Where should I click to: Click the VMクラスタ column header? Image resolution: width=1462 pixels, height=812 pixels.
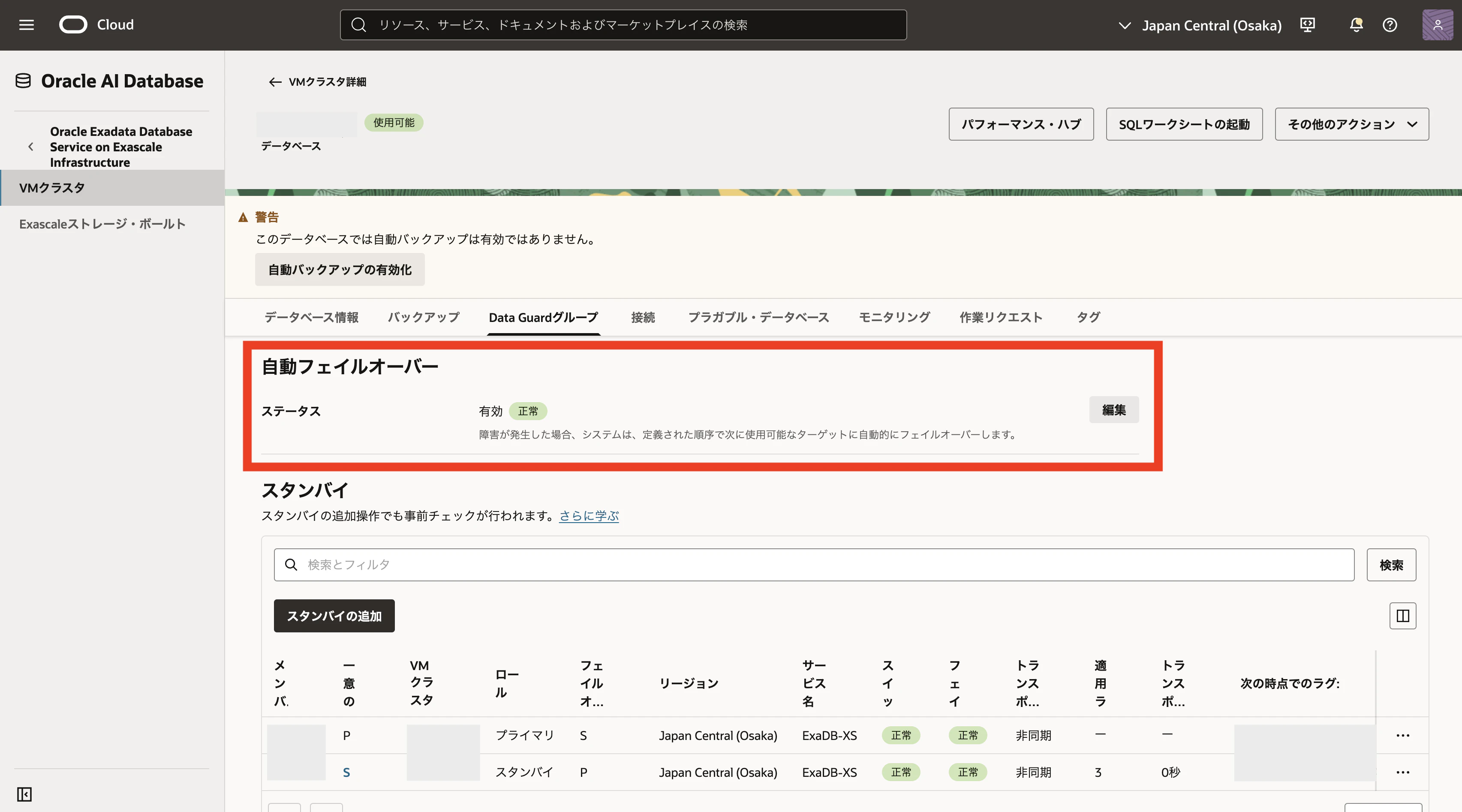(421, 683)
